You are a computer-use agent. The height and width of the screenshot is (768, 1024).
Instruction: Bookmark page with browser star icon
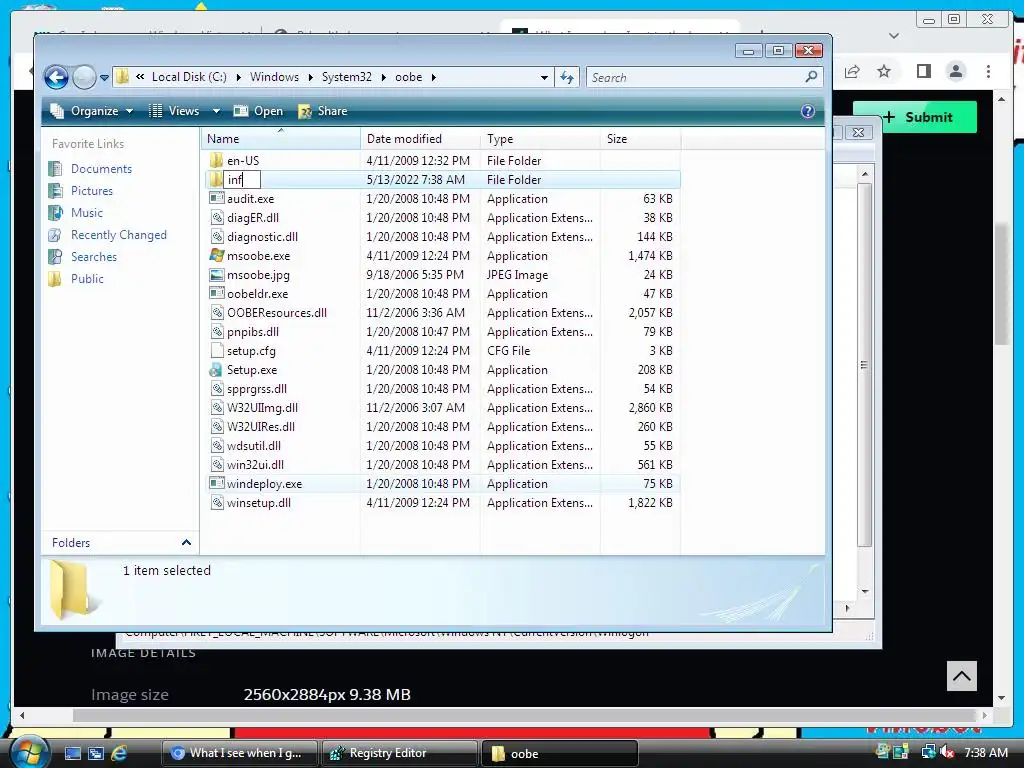[x=884, y=71]
